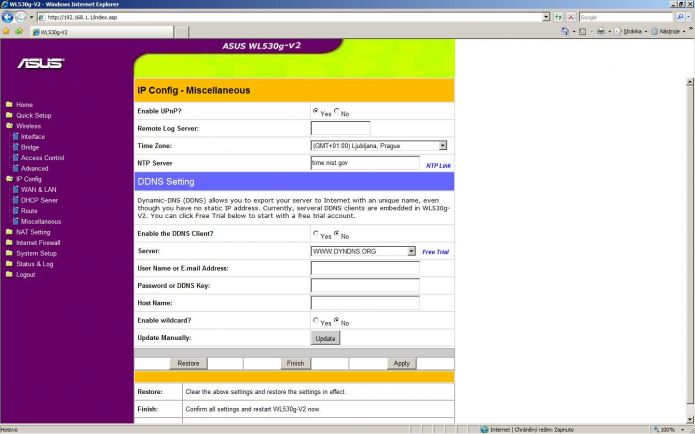Click the Refresh page icon
The height and width of the screenshot is (434, 695).
click(558, 17)
